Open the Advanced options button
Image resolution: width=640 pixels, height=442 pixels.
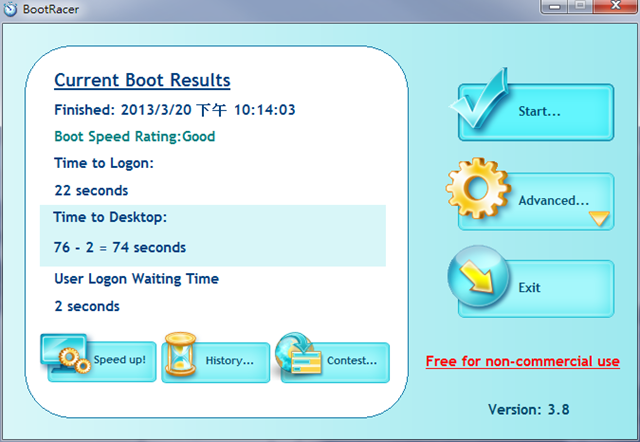pyautogui.click(x=536, y=201)
